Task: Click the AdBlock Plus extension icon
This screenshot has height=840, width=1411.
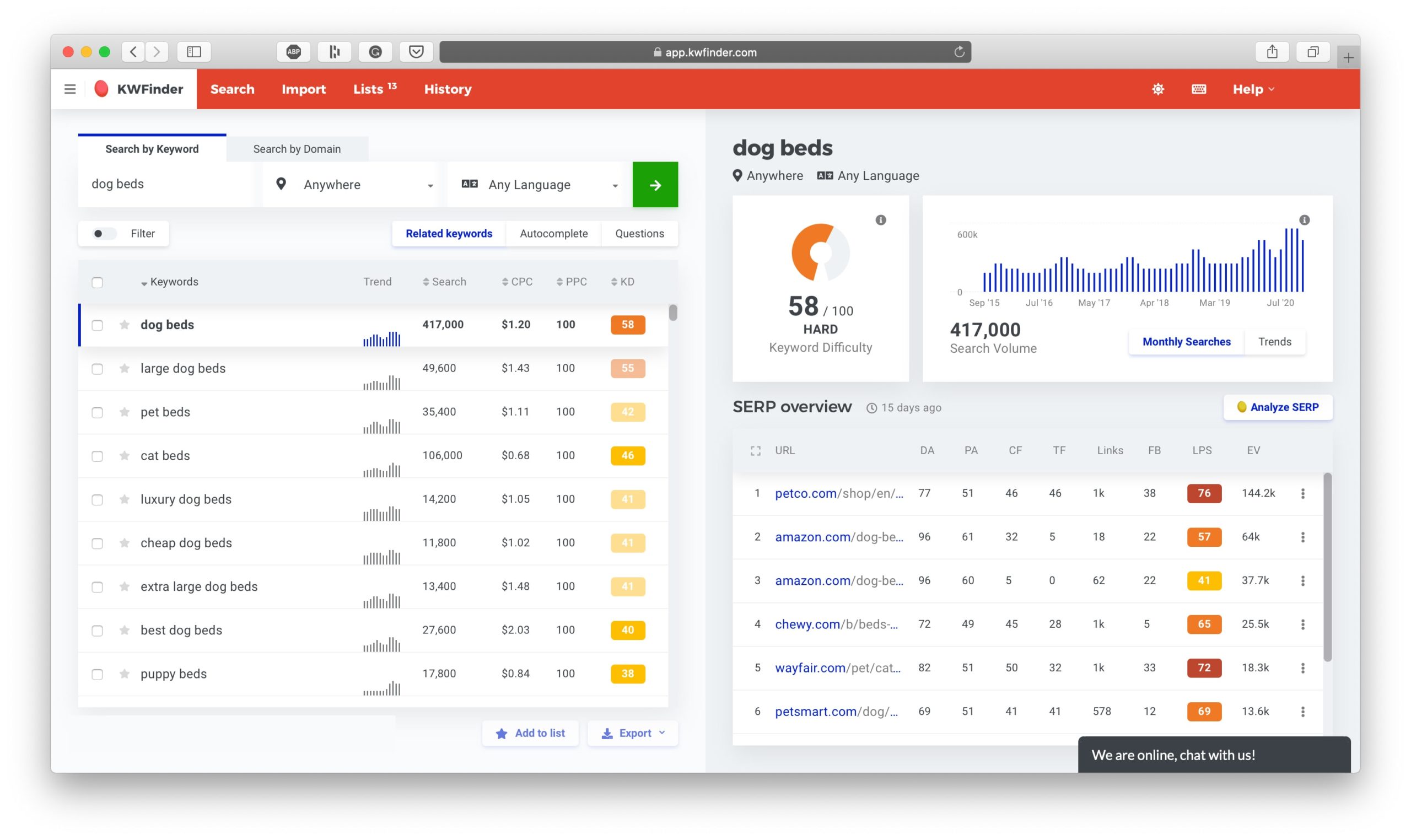Action: coord(293,52)
